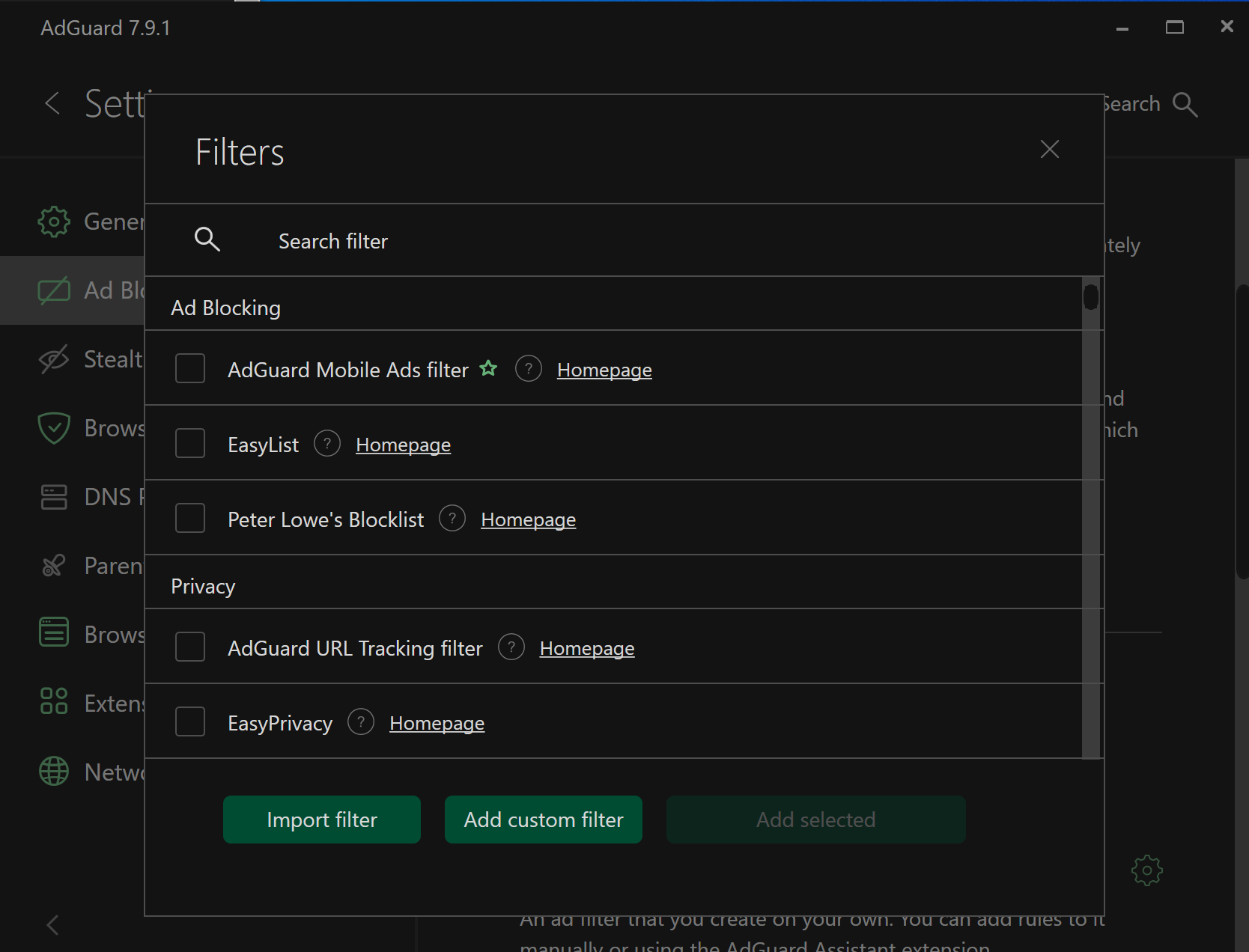Open the DNS Protection sidebar icon
1249x952 pixels.
click(54, 497)
